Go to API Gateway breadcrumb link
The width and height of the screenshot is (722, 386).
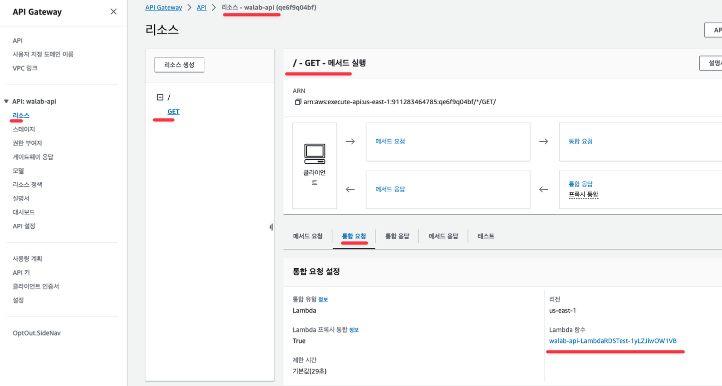163,7
